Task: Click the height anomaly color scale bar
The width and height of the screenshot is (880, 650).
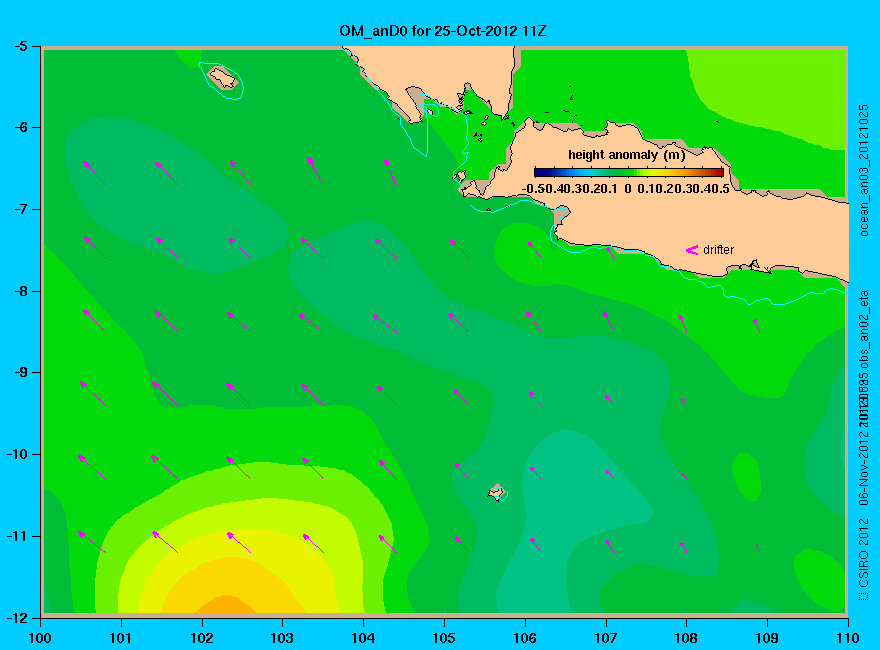Action: click(629, 172)
